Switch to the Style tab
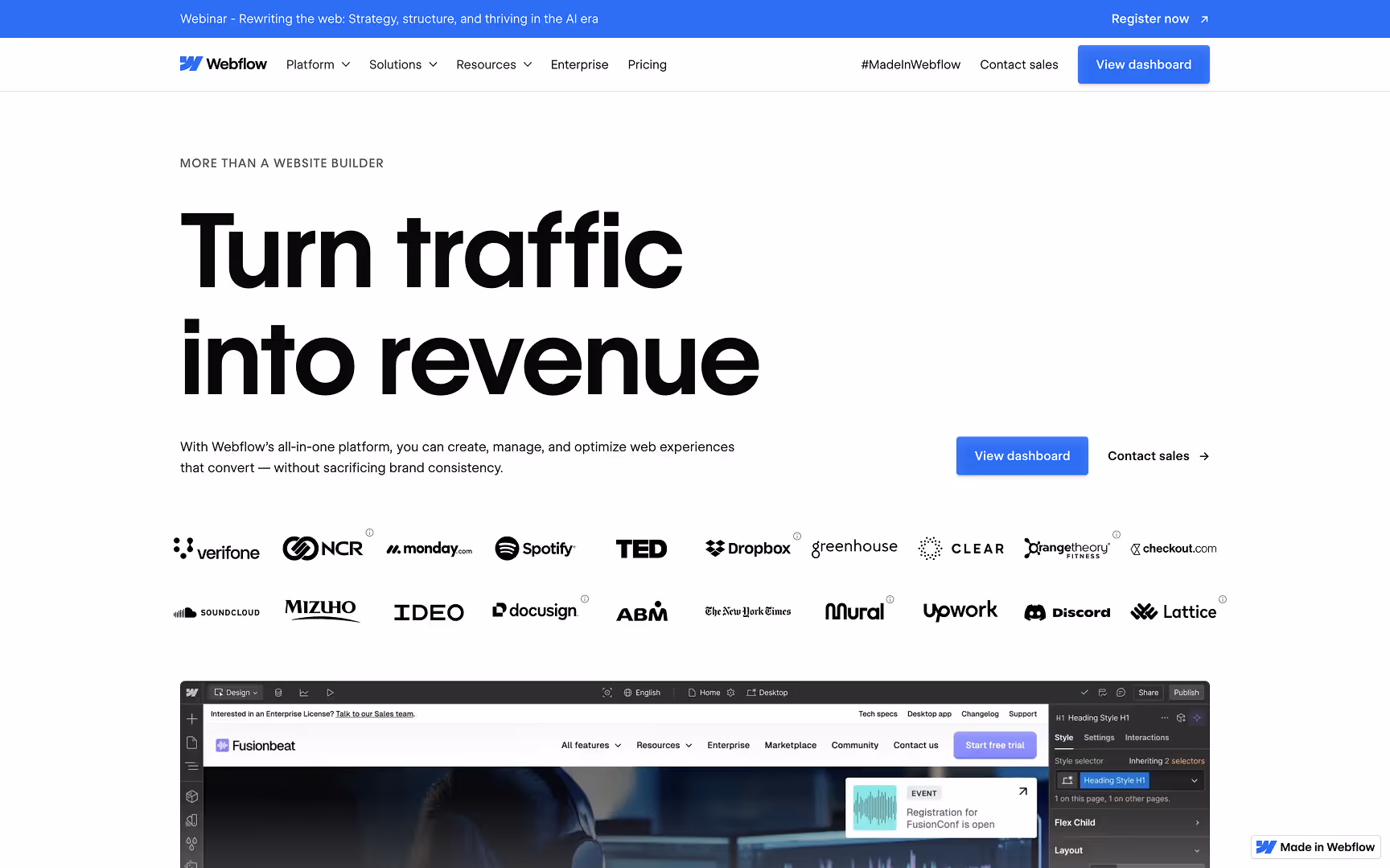This screenshot has height=868, width=1390. click(x=1063, y=738)
